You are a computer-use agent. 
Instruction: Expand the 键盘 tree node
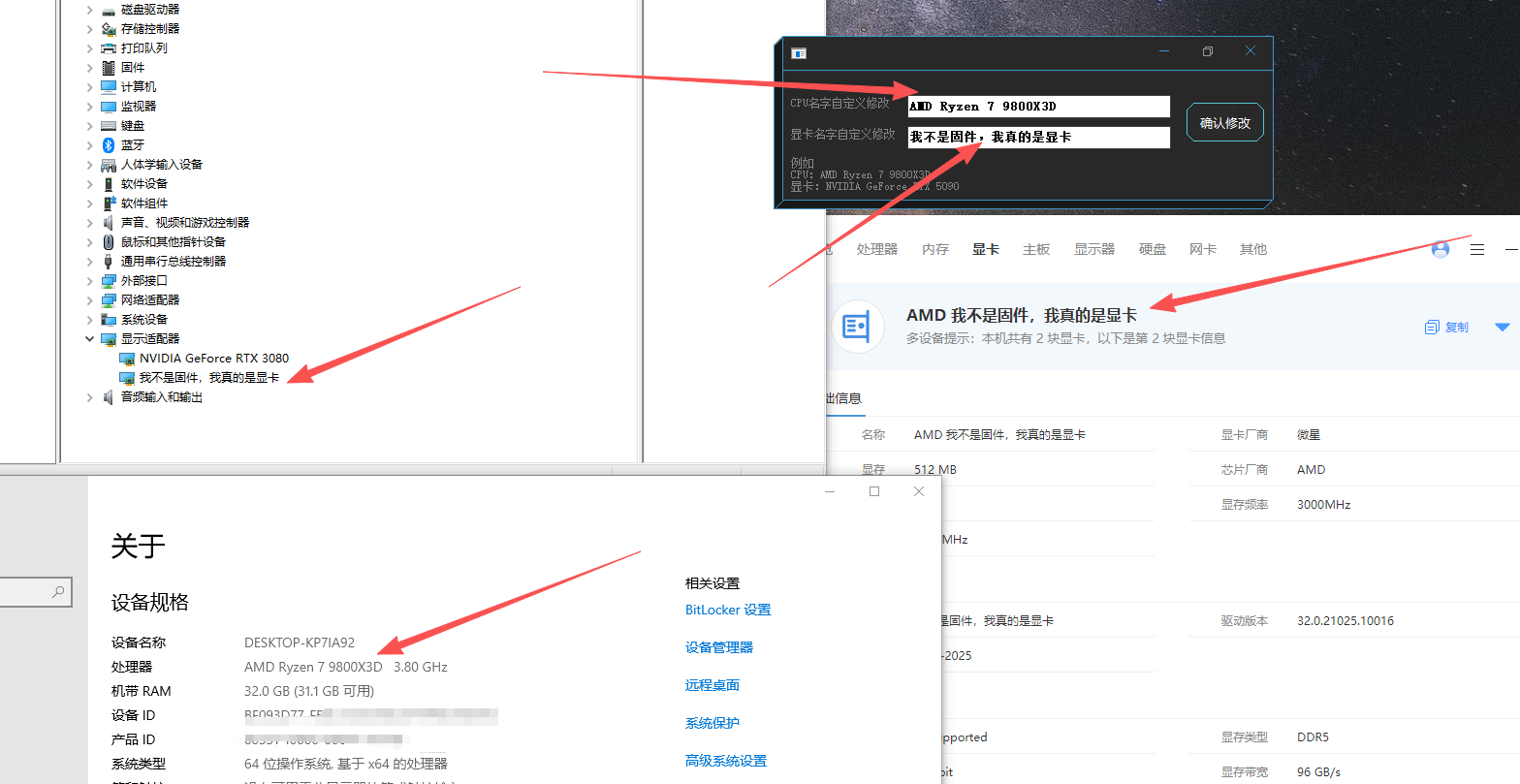(90, 126)
